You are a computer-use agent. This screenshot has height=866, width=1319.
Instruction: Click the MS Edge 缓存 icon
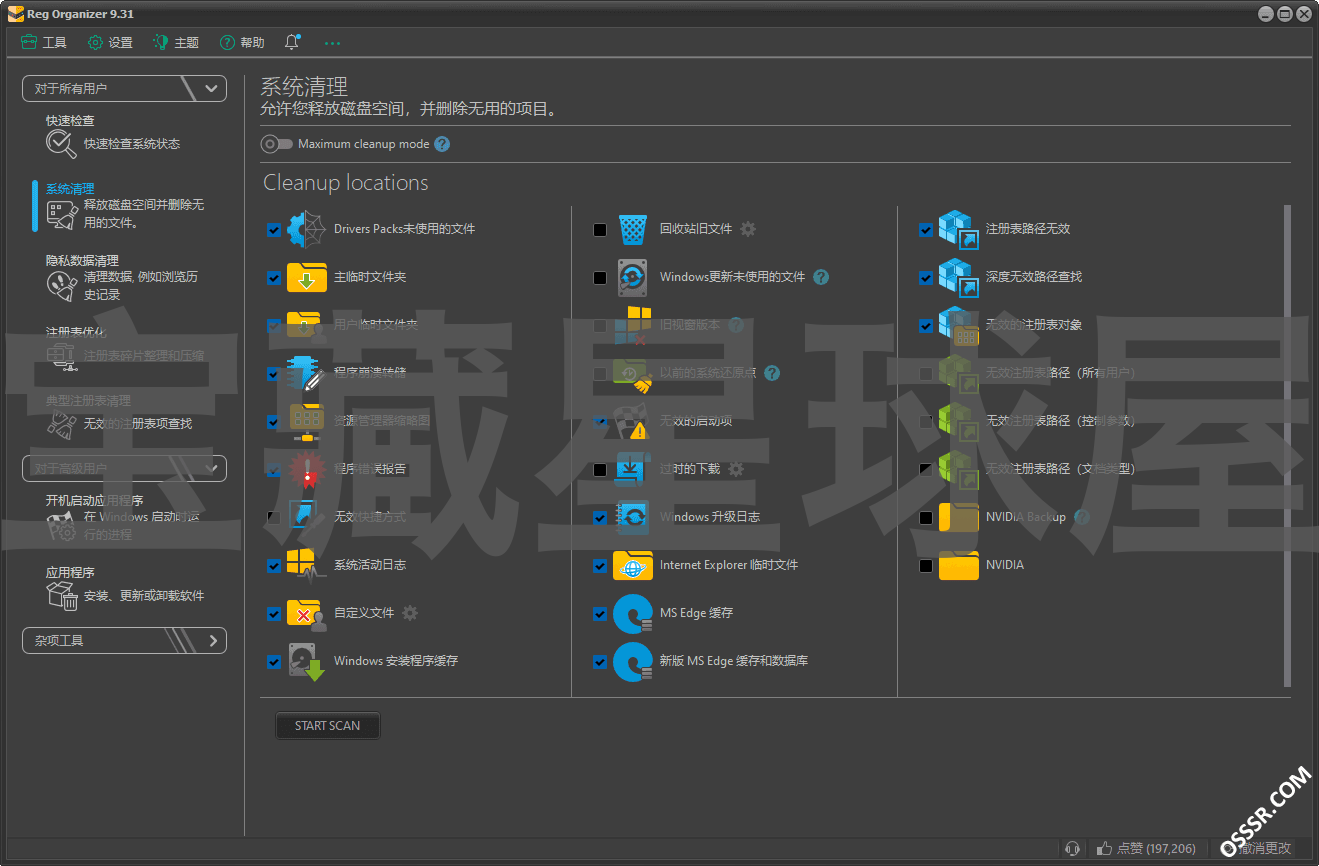633,613
